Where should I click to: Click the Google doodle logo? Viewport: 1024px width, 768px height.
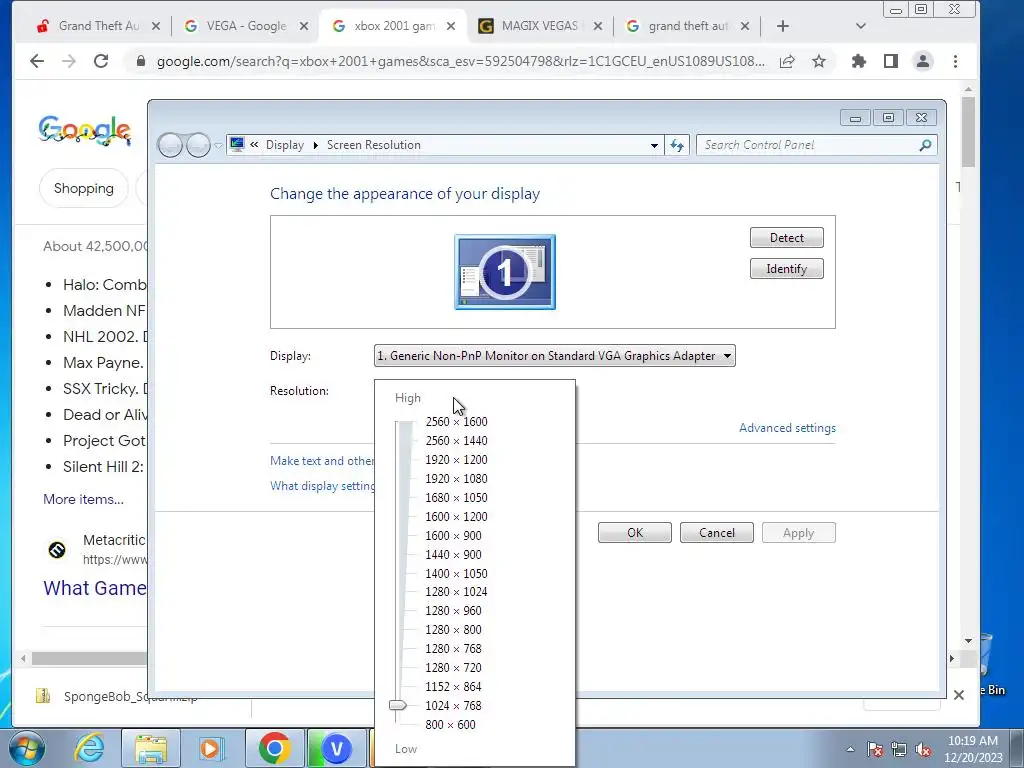(85, 131)
